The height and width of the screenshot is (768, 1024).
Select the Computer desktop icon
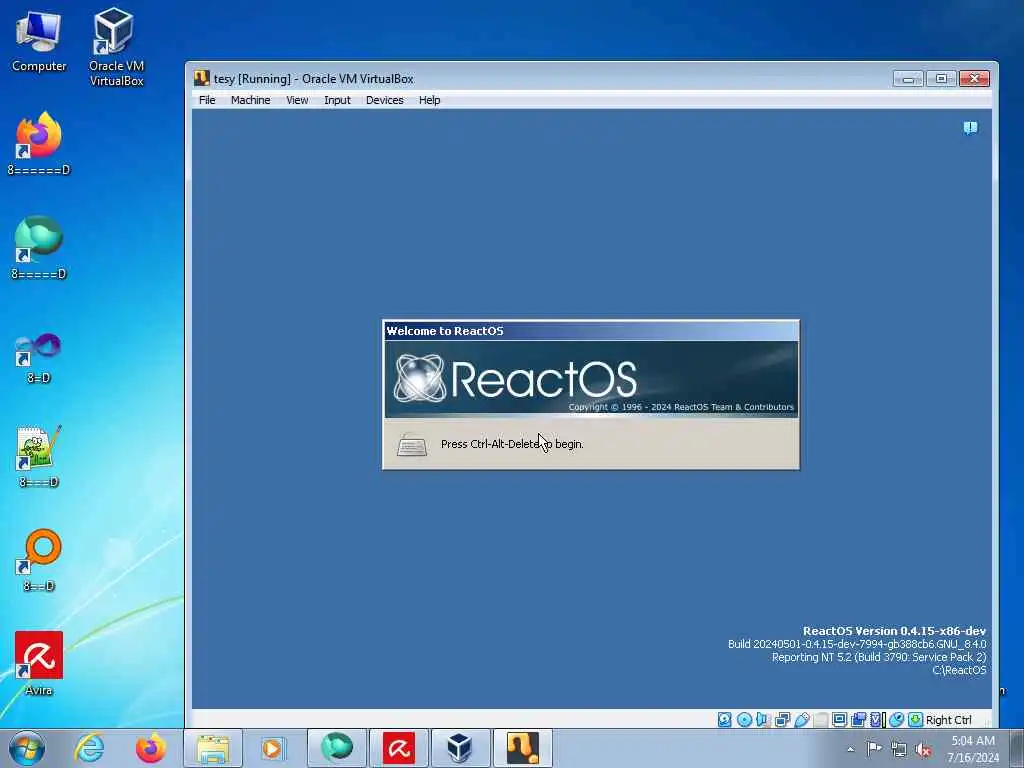click(39, 41)
